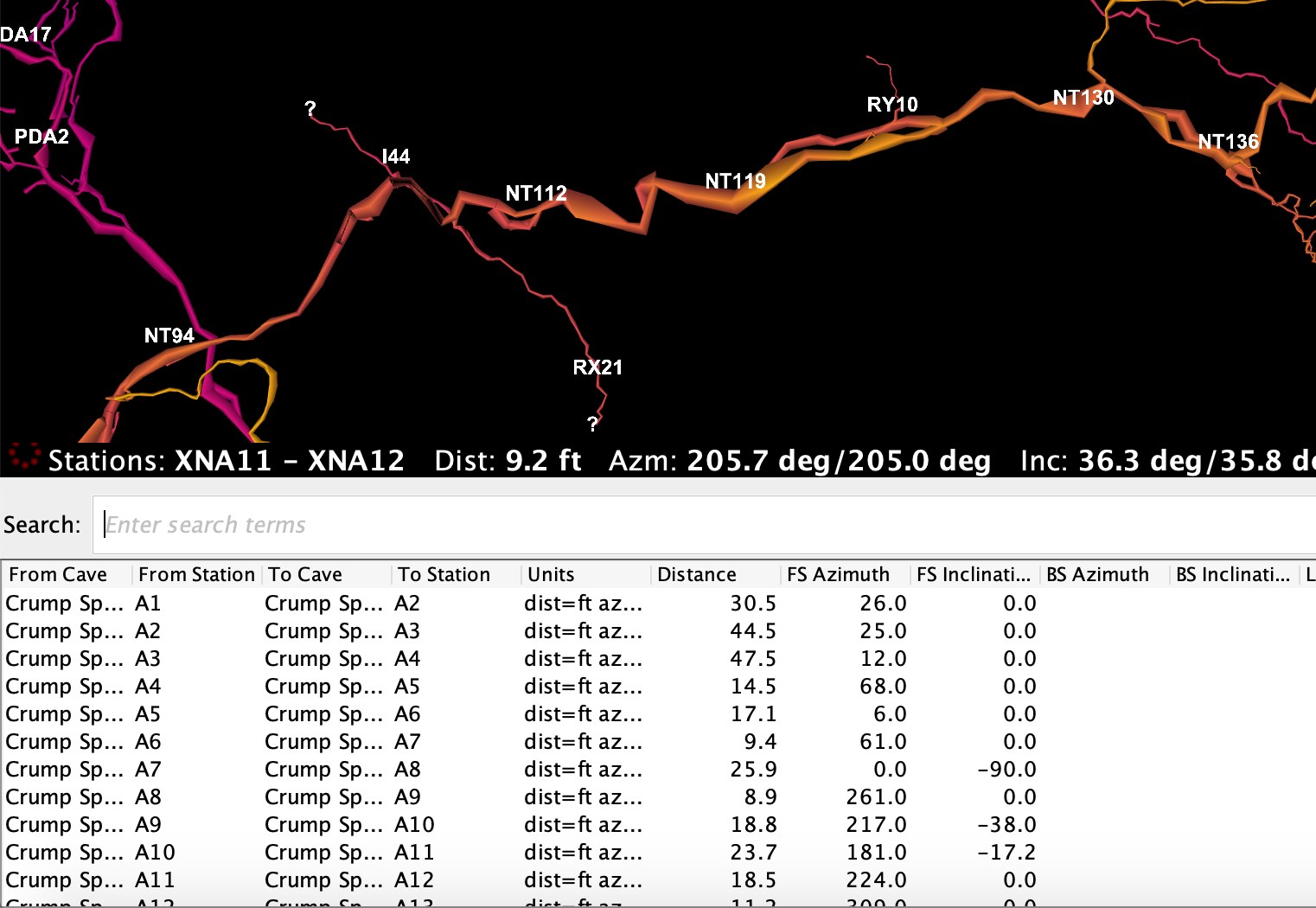Select station label I44 in 3D view

tap(396, 157)
